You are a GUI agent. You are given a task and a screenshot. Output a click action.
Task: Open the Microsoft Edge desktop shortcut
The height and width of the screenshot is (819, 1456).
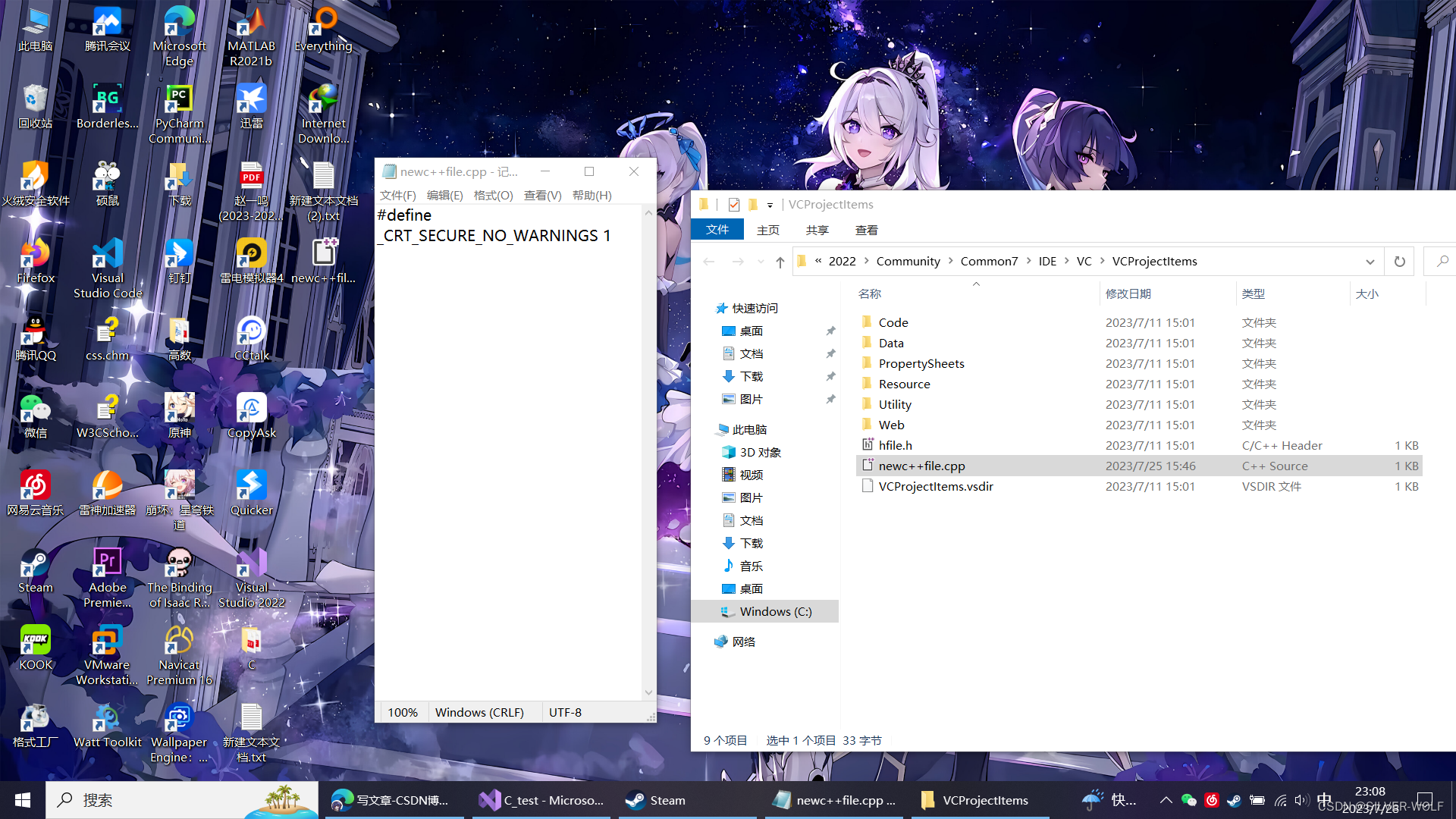(179, 36)
